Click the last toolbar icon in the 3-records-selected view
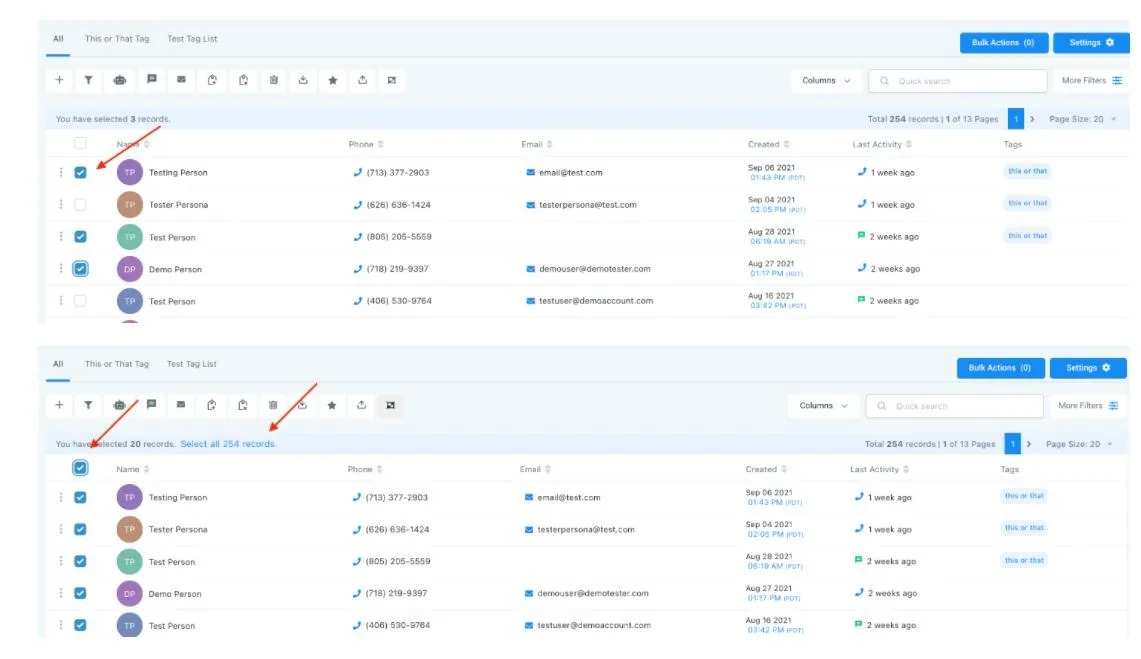1141x659 pixels. pyautogui.click(x=391, y=80)
